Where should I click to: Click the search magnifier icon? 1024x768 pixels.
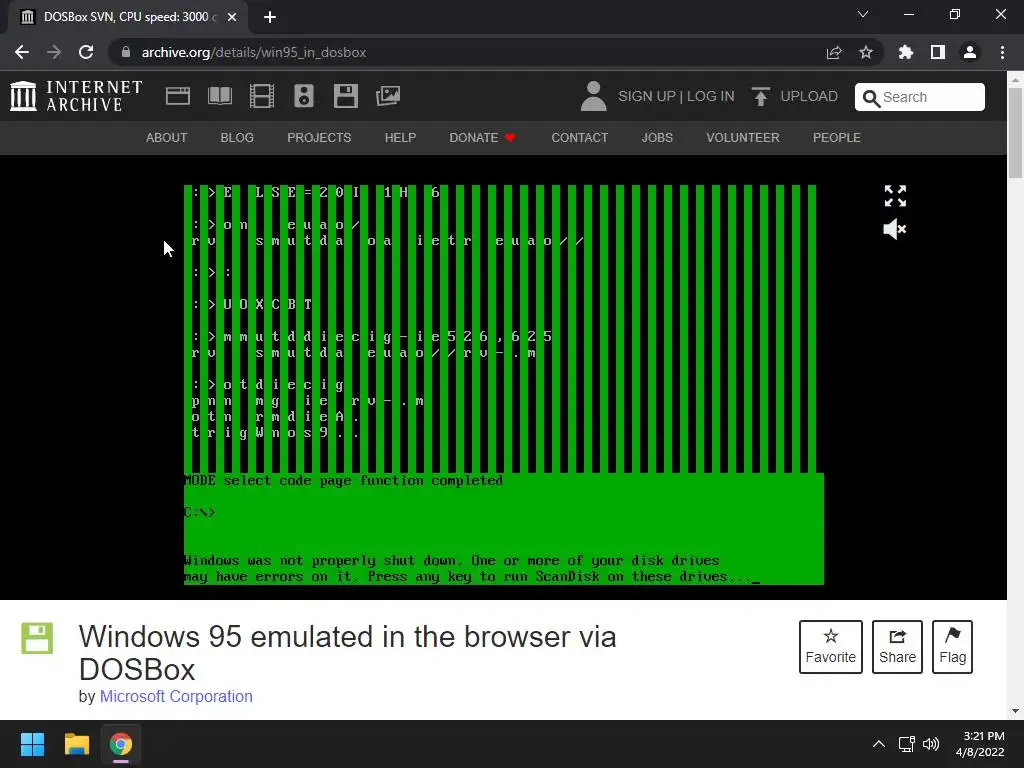click(x=871, y=98)
